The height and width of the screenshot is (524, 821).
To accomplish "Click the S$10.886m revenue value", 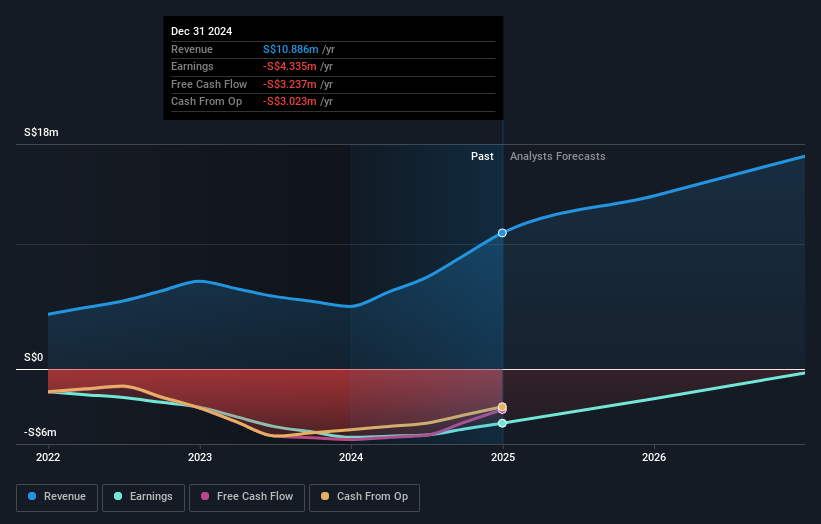I will 291,49.
